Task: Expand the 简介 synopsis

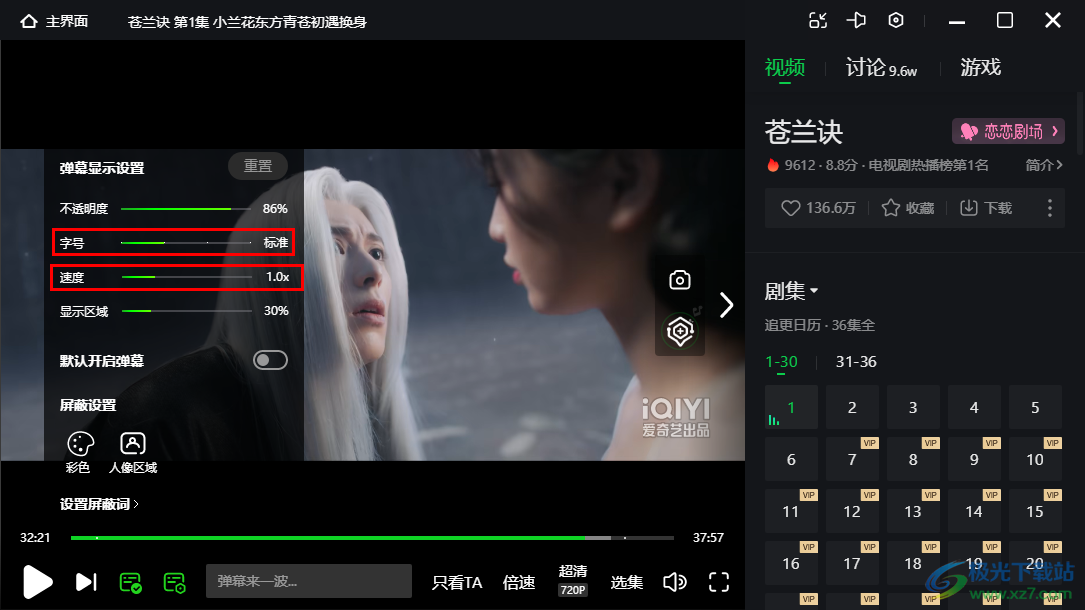Action: (x=1043, y=165)
